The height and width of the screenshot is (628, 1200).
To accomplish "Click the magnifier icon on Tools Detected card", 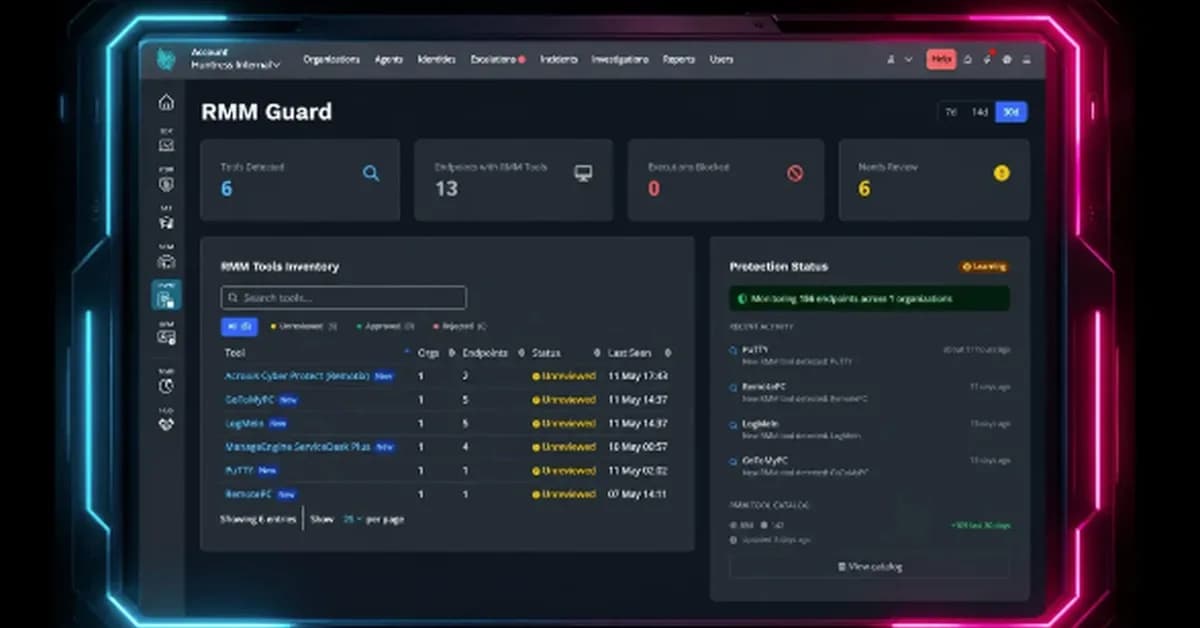I will (x=371, y=173).
